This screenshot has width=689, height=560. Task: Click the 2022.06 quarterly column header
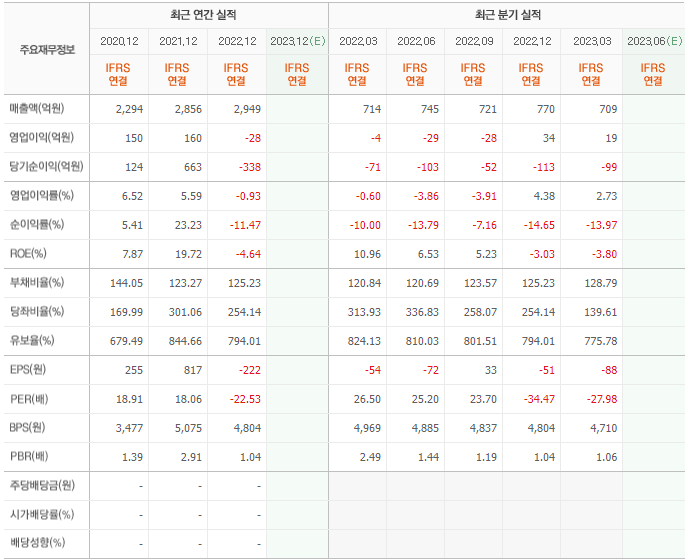416,41
